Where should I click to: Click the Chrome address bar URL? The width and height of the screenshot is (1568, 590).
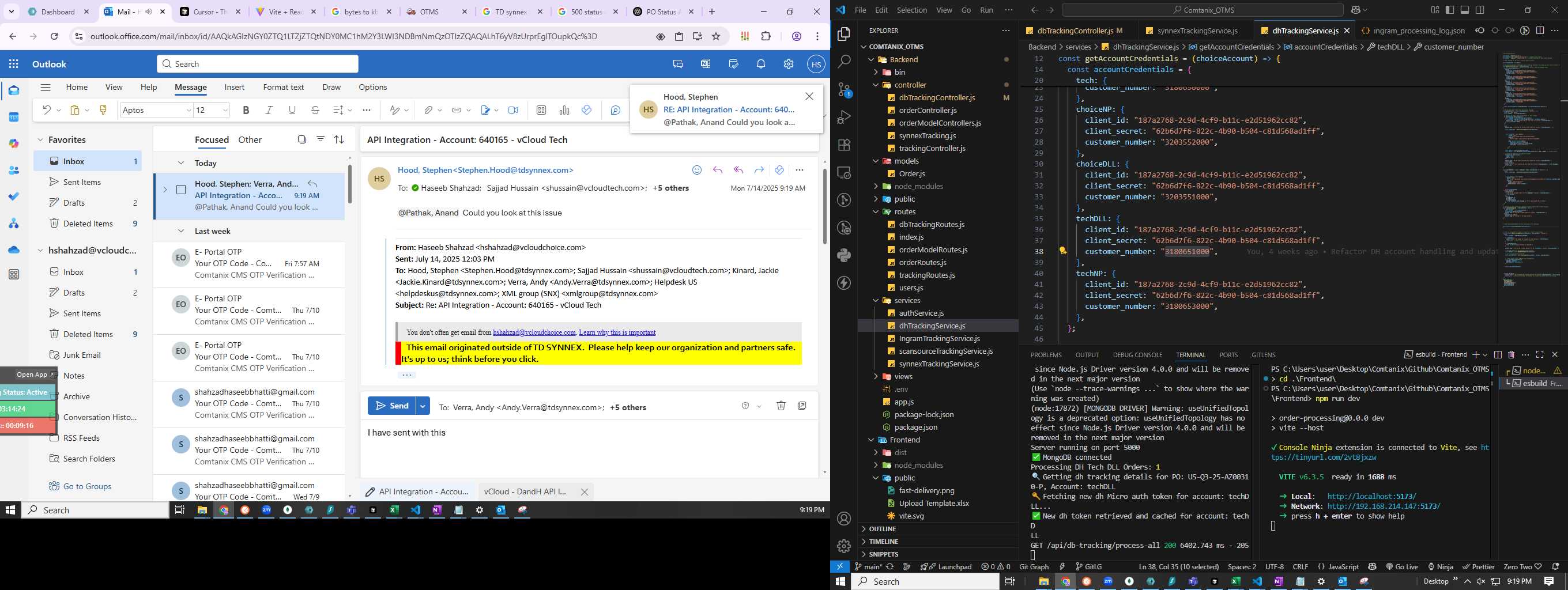click(344, 36)
